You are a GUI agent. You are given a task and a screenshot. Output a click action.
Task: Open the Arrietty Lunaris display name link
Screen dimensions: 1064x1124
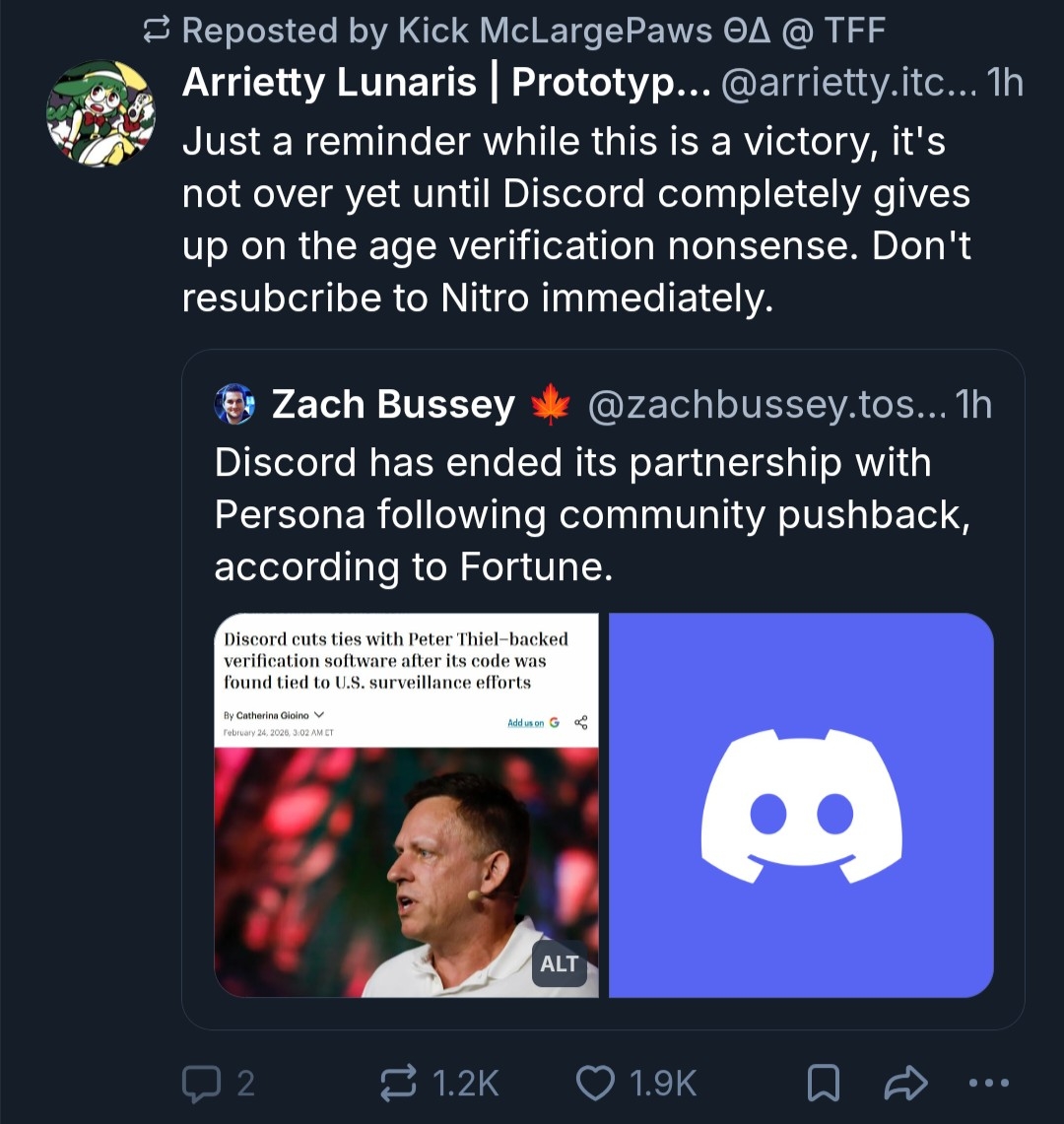(x=443, y=84)
